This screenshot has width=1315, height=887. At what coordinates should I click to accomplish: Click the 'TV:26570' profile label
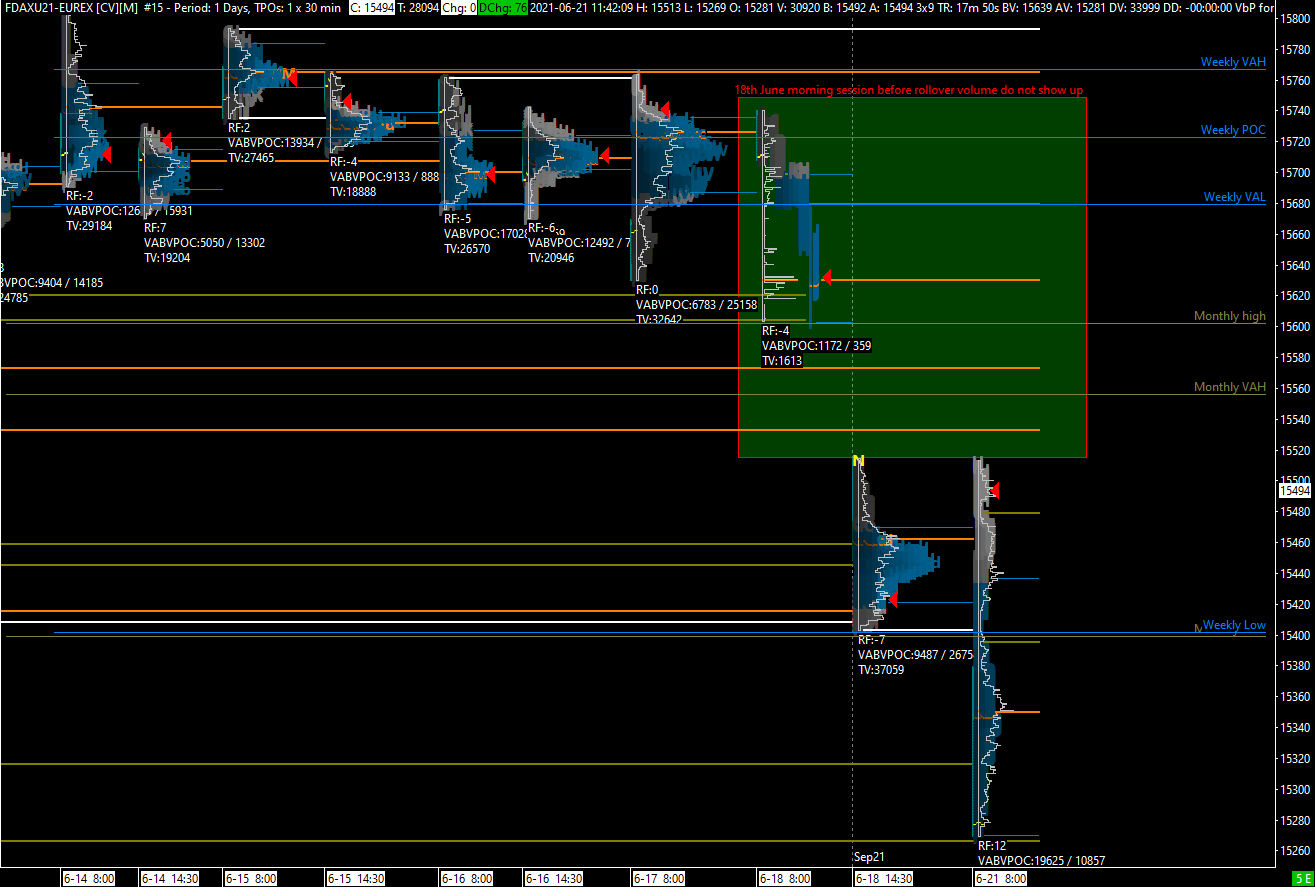coord(467,249)
